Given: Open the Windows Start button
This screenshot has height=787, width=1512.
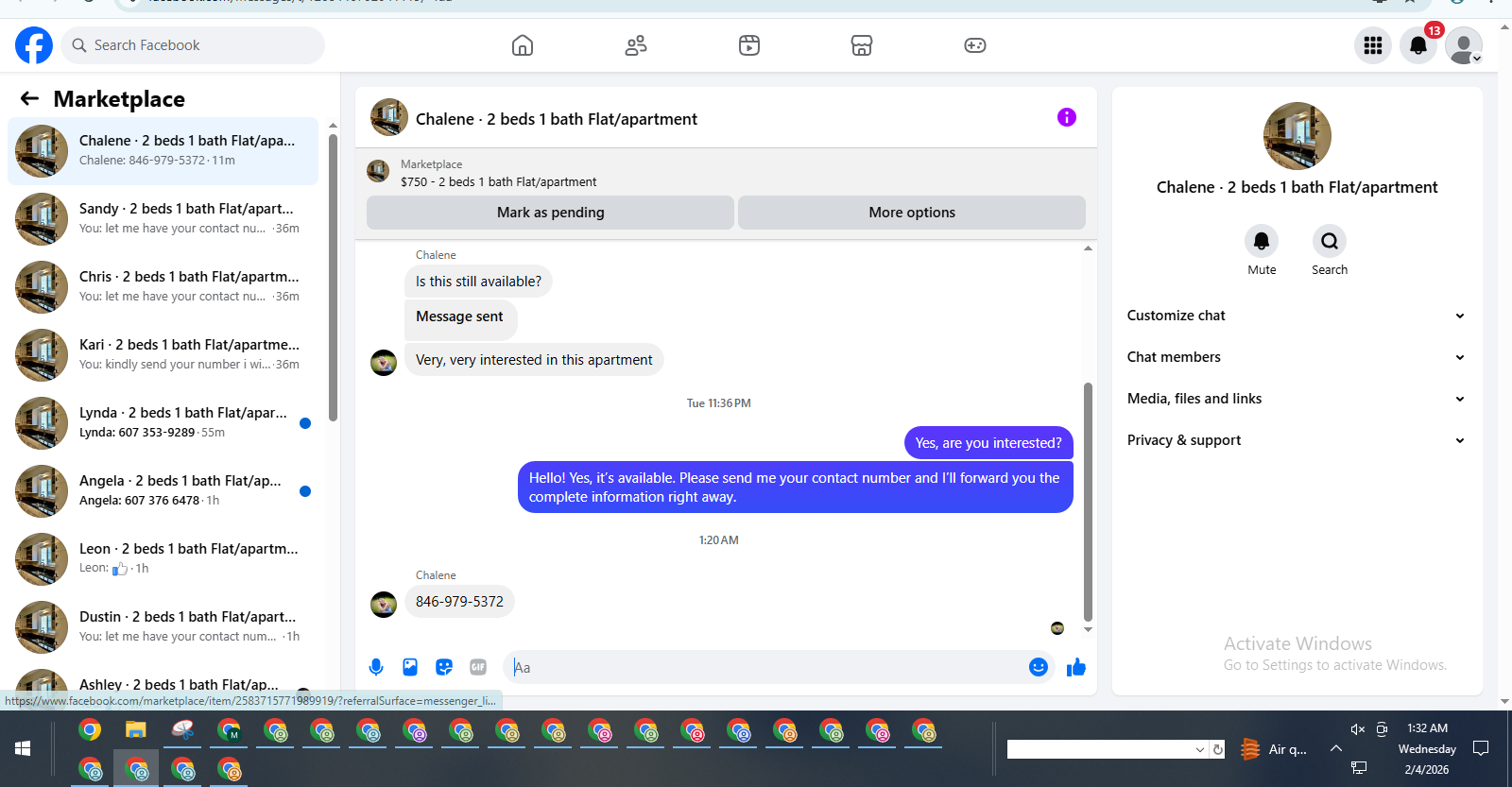Looking at the screenshot, I should pos(23,748).
